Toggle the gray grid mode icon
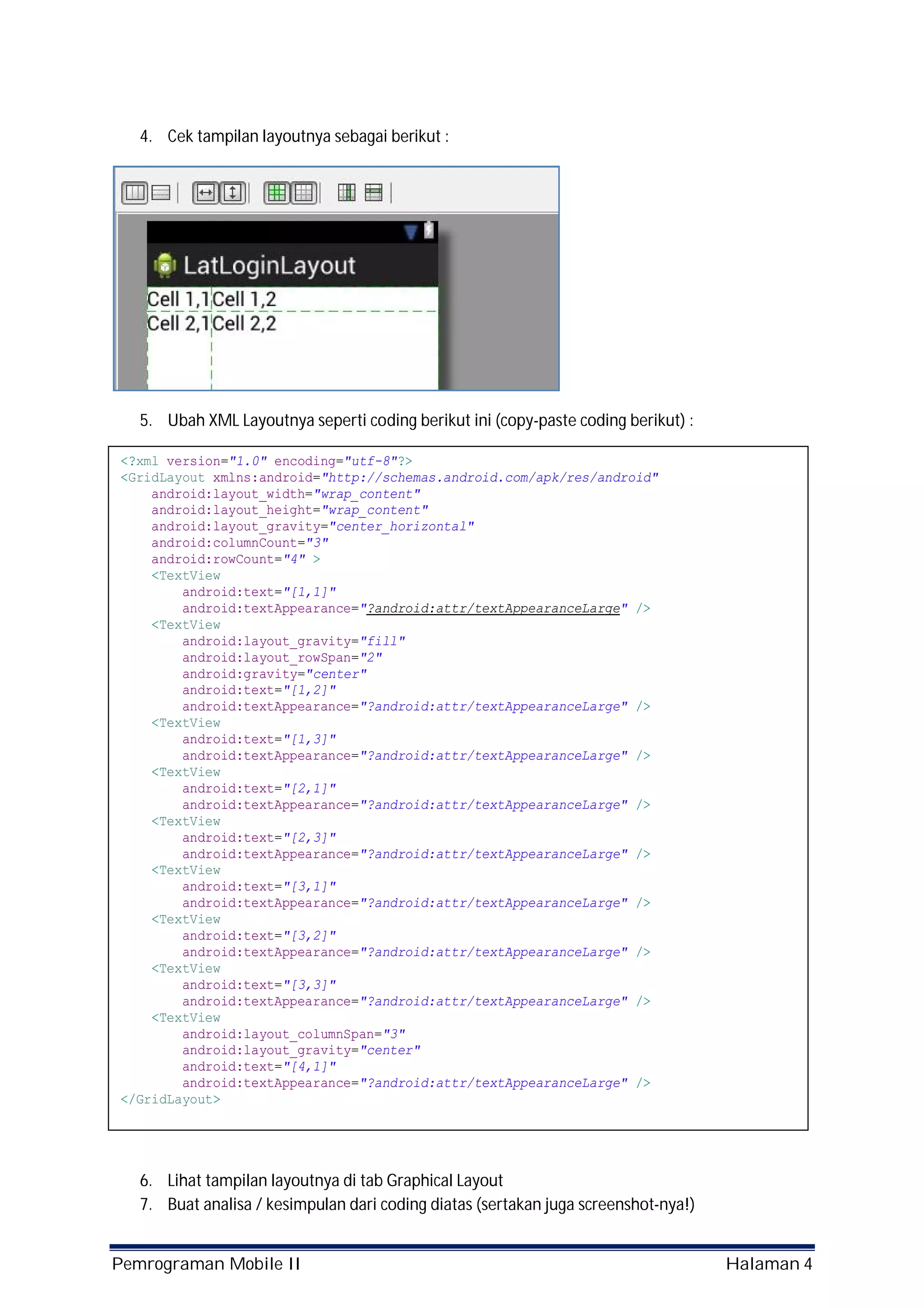 [304, 193]
